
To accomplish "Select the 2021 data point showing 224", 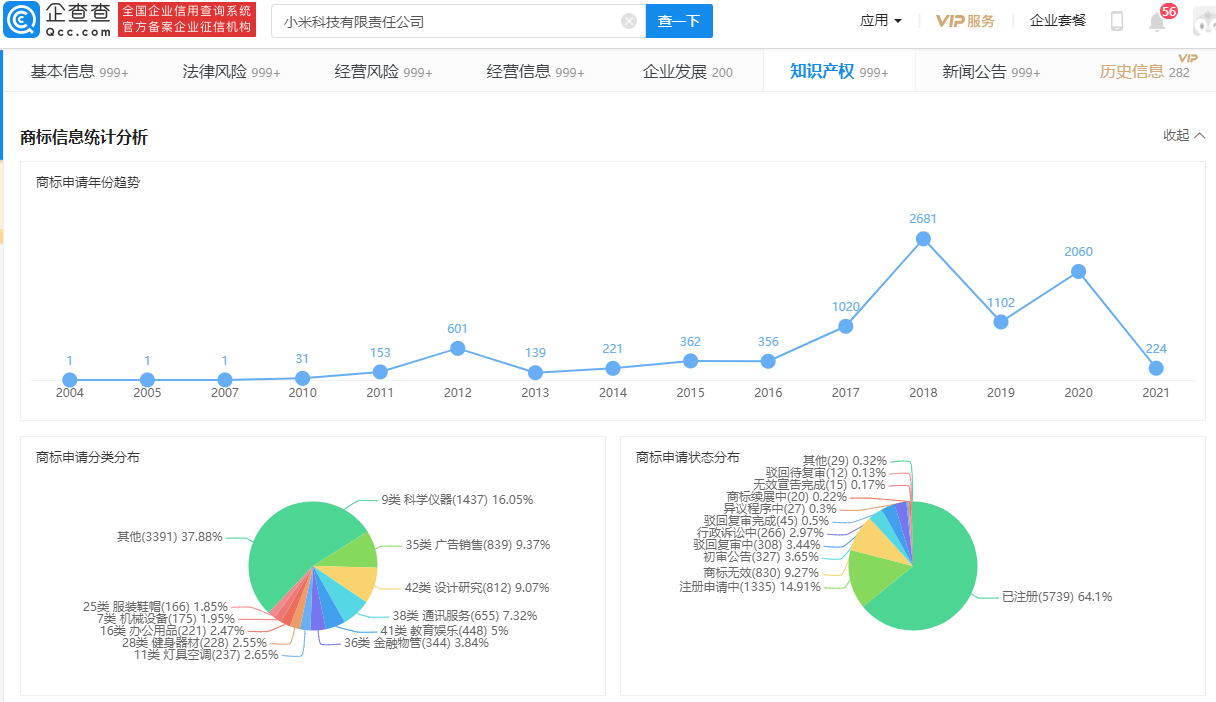I will pos(1156,368).
